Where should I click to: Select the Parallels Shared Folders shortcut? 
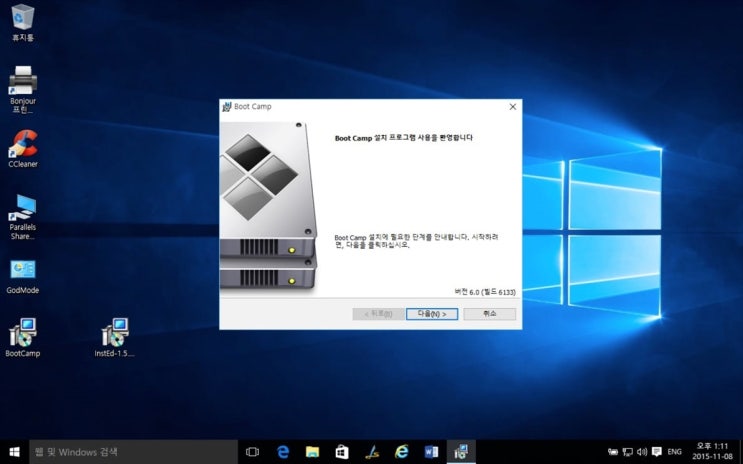22,217
